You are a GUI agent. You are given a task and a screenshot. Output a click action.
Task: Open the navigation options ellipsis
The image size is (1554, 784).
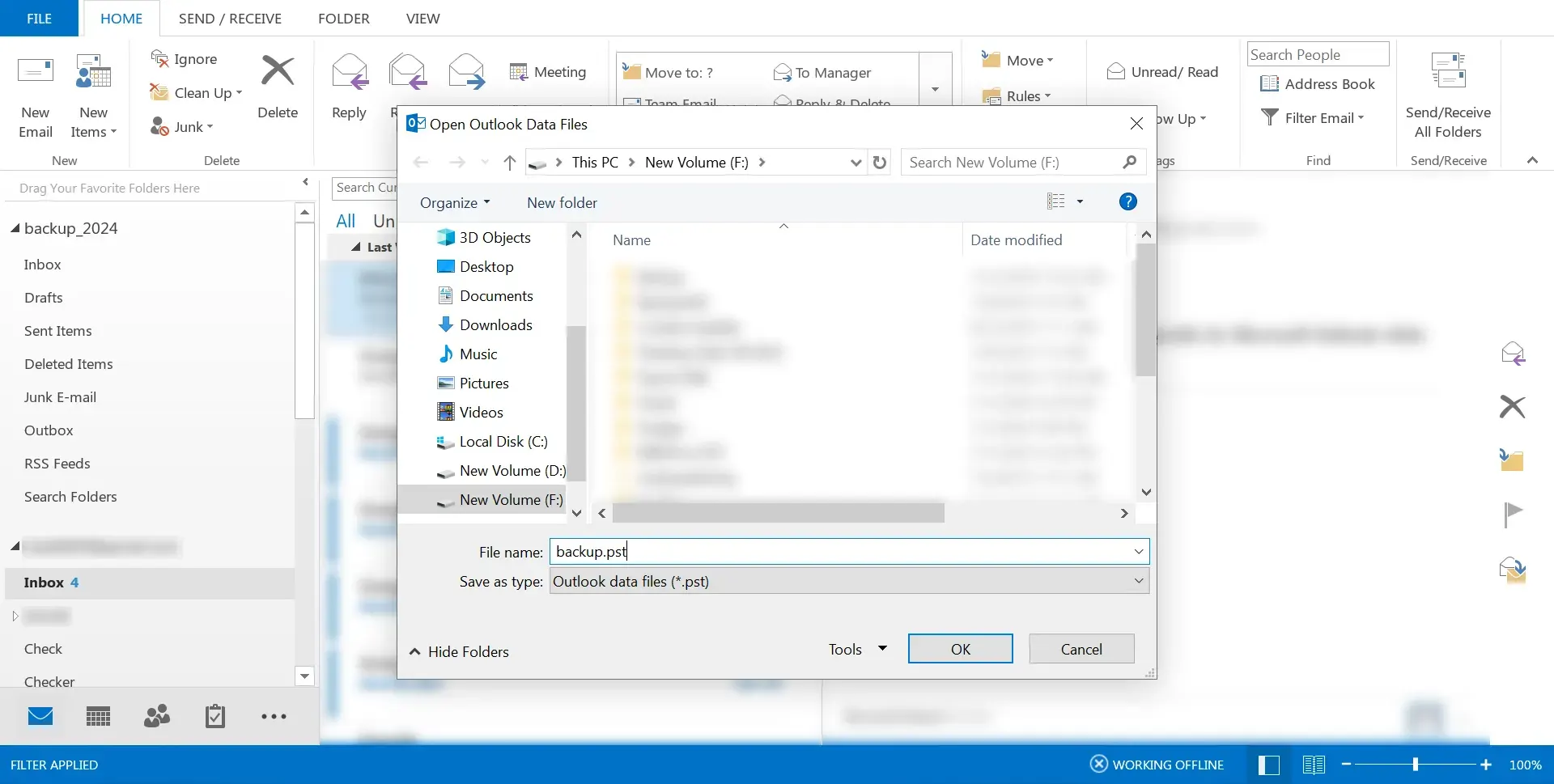[x=274, y=716]
